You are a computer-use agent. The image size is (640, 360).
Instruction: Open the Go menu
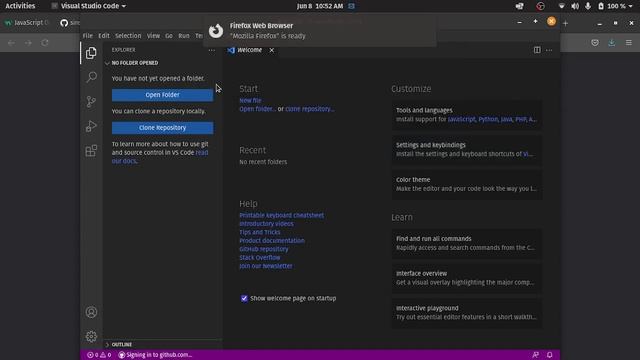pos(169,36)
